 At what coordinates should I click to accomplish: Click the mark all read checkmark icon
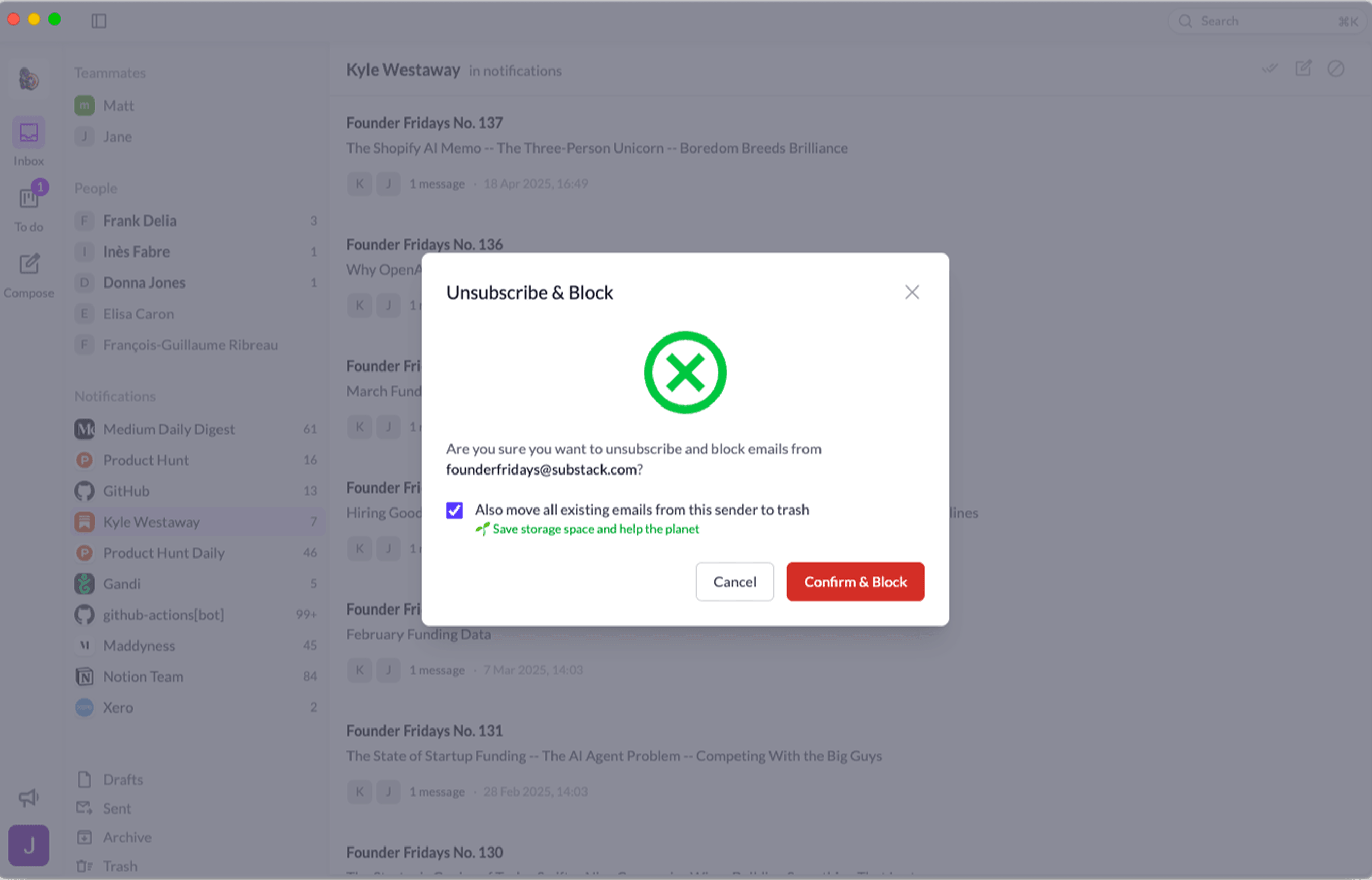pos(1270,69)
